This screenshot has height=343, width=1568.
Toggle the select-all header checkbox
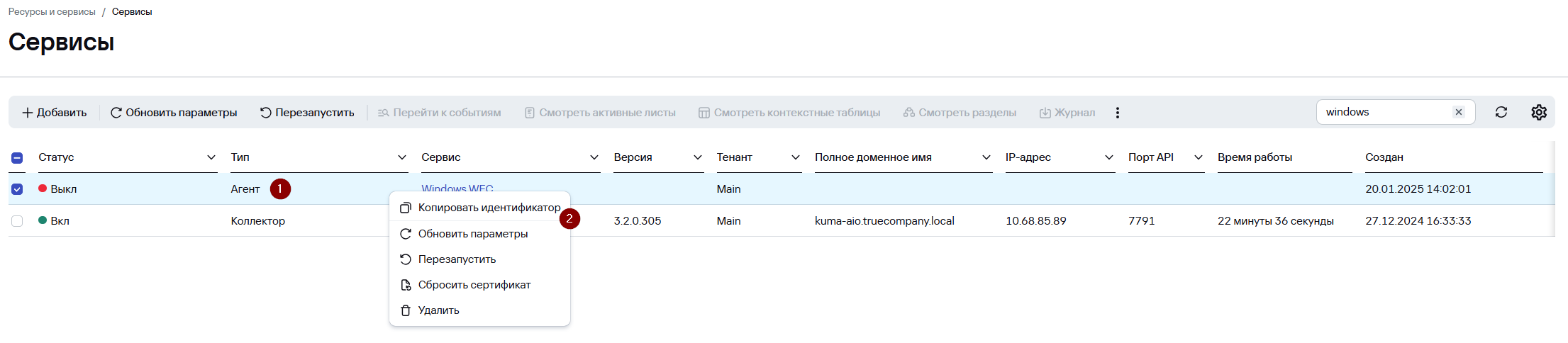click(17, 157)
